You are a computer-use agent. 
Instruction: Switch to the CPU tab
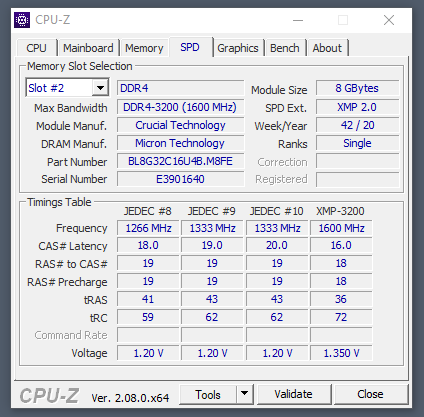tap(36, 48)
